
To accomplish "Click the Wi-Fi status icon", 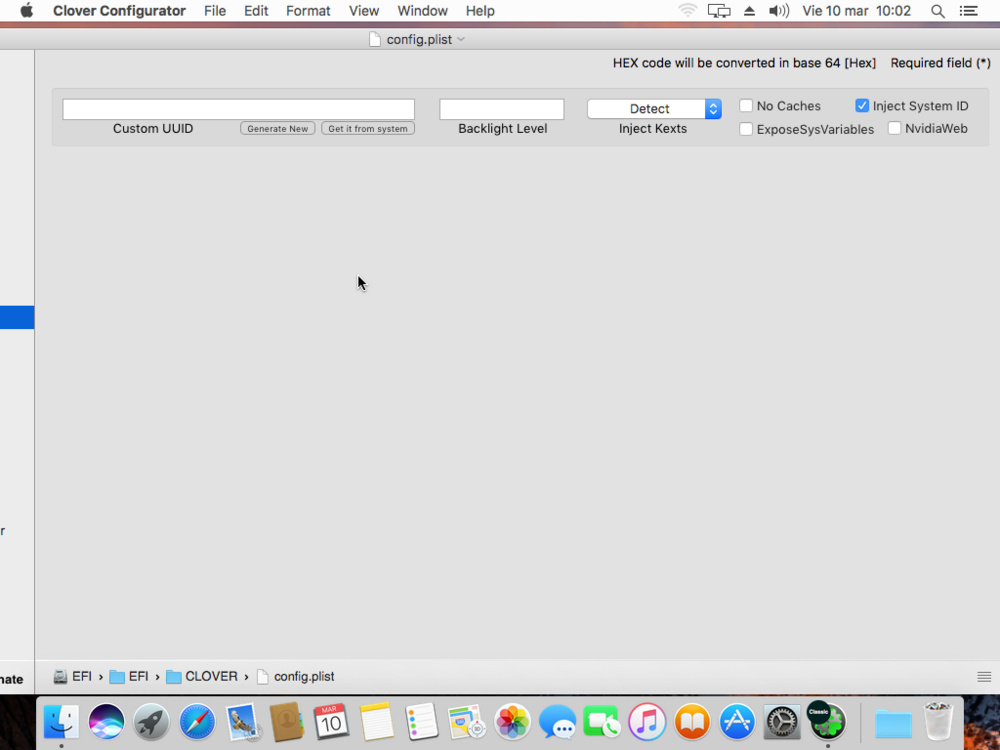I will pyautogui.click(x=688, y=10).
